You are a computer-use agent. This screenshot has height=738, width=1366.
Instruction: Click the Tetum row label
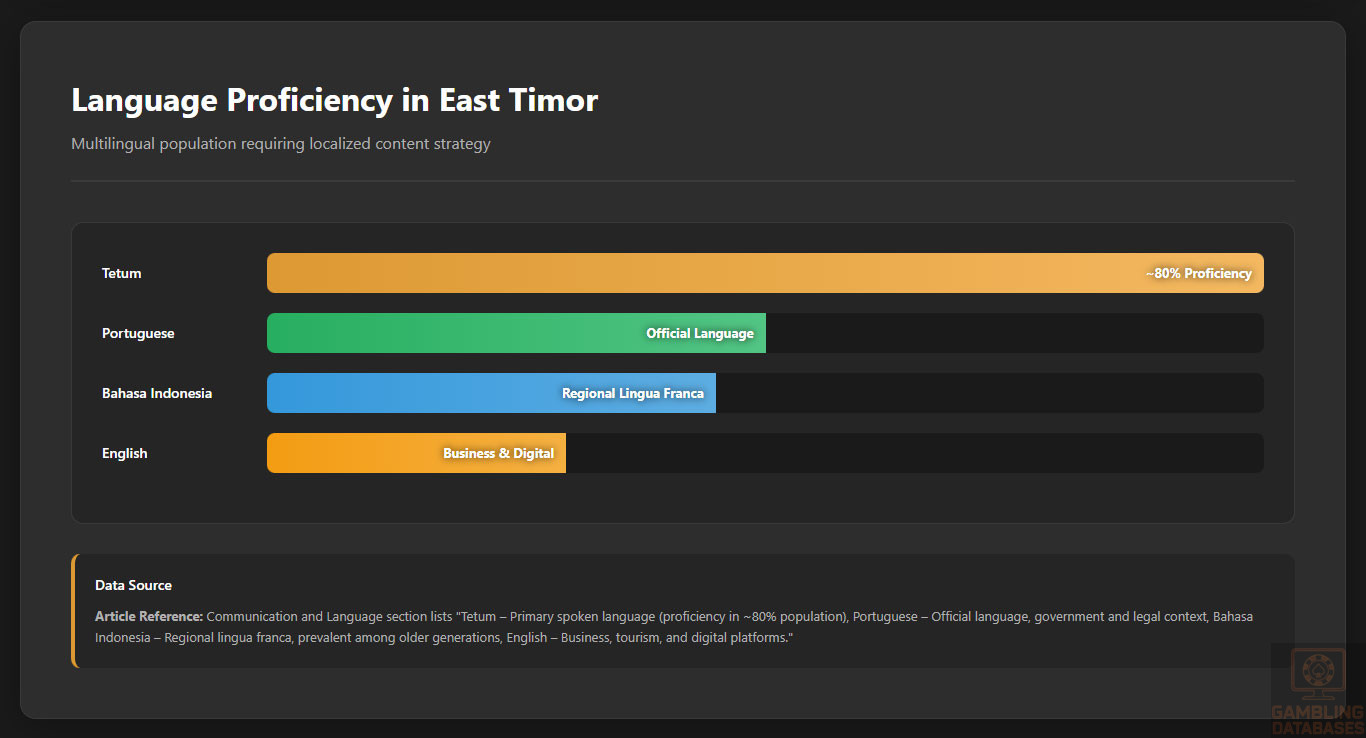pos(122,273)
